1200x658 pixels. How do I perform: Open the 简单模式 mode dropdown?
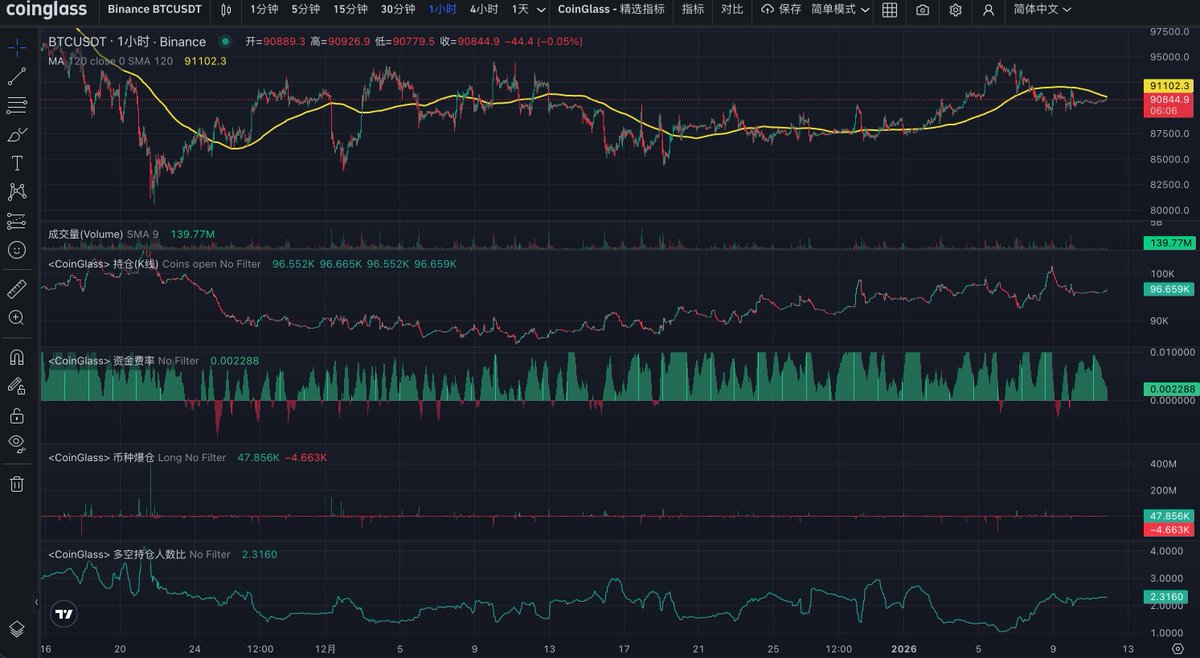pos(839,10)
